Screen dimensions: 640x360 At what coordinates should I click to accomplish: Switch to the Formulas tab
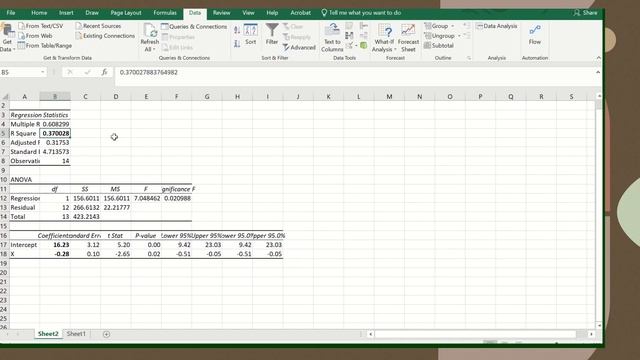point(165,13)
